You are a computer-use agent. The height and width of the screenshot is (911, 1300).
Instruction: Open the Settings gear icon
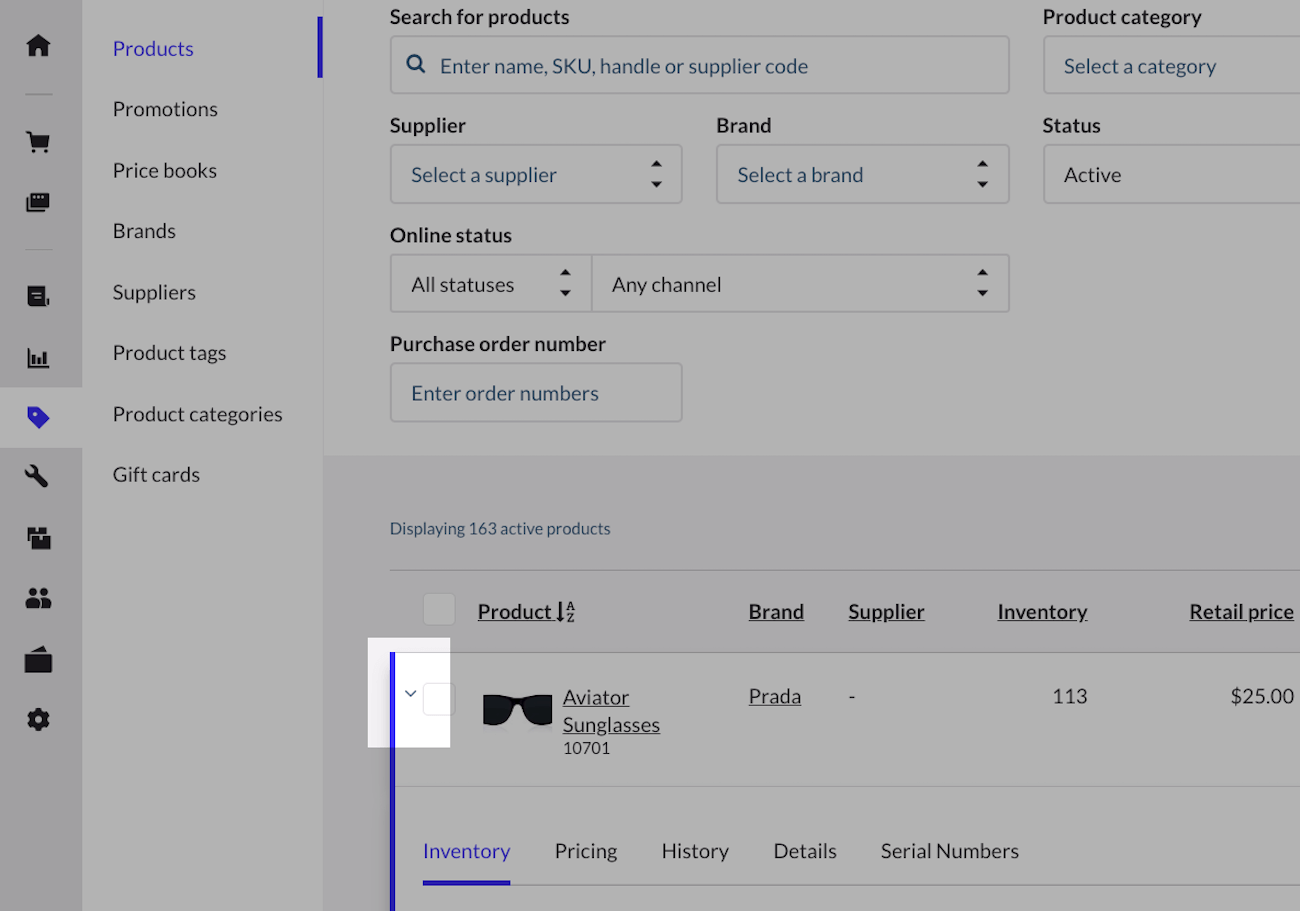[x=38, y=719]
